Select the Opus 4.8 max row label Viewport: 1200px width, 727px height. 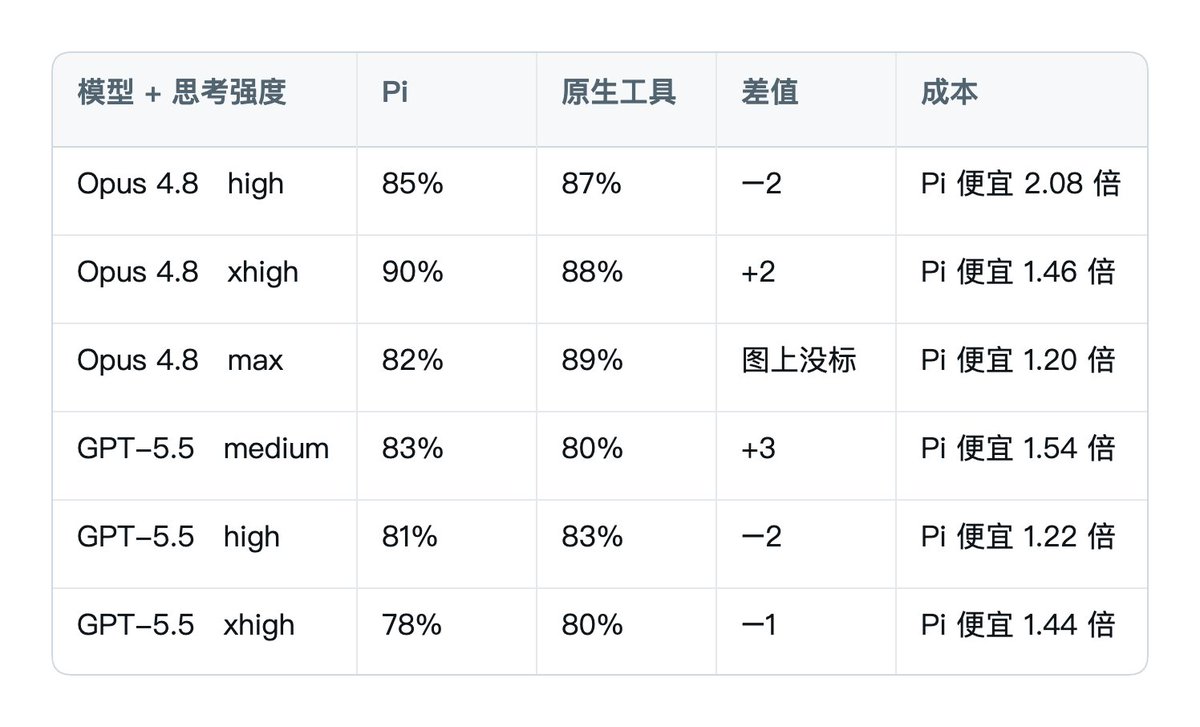(x=180, y=360)
